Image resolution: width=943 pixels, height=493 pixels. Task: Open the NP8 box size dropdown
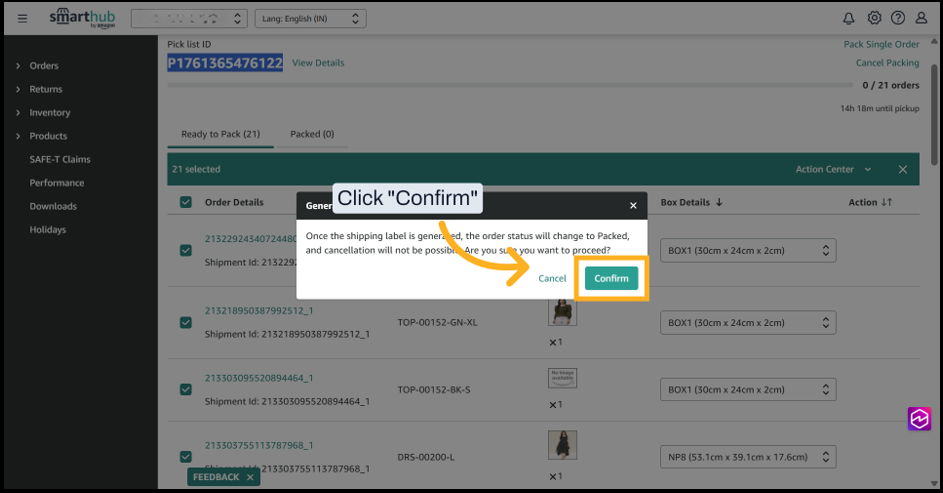tap(747, 457)
